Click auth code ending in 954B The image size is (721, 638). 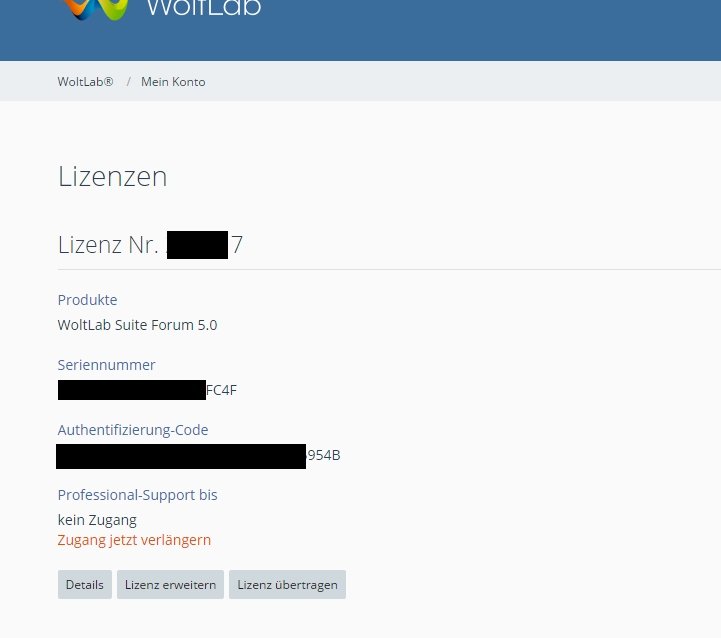tap(198, 456)
